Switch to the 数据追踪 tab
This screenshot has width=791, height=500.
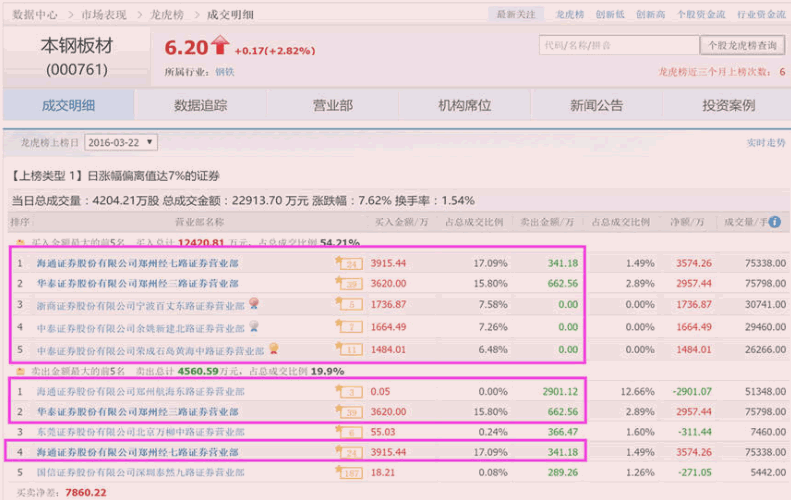[200, 106]
